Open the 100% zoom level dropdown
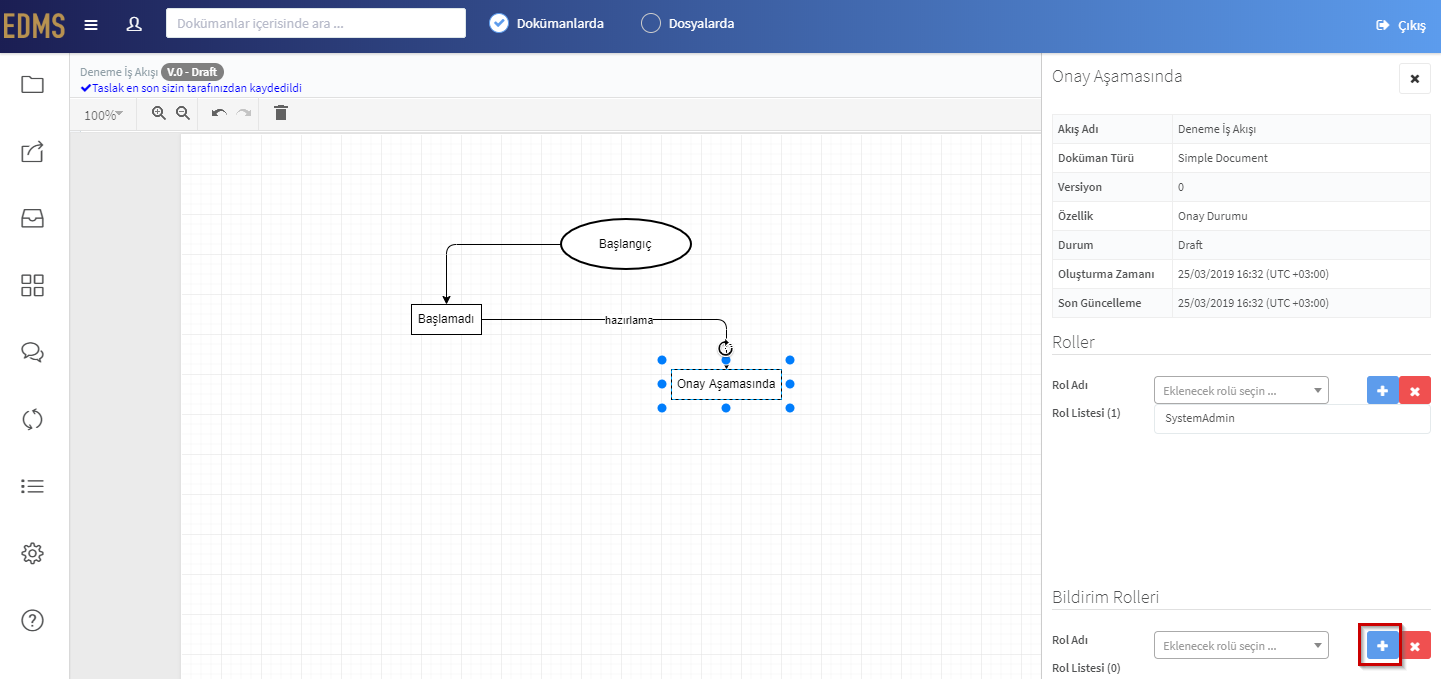This screenshot has height=679, width=1441. point(103,115)
